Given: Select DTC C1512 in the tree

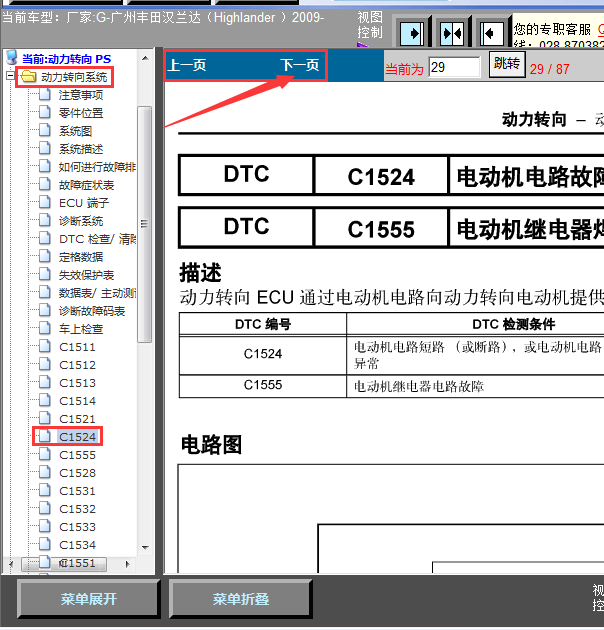Looking at the screenshot, I should tap(77, 365).
